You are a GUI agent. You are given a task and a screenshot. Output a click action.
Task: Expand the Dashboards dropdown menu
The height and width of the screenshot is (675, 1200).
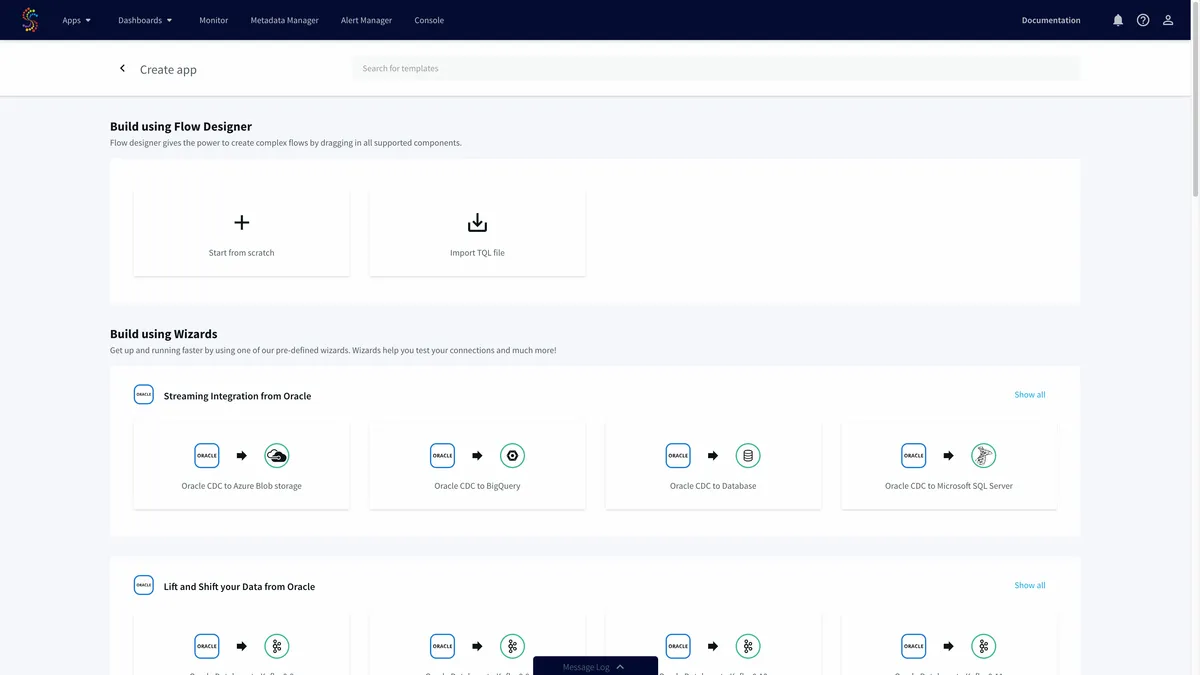tap(145, 20)
